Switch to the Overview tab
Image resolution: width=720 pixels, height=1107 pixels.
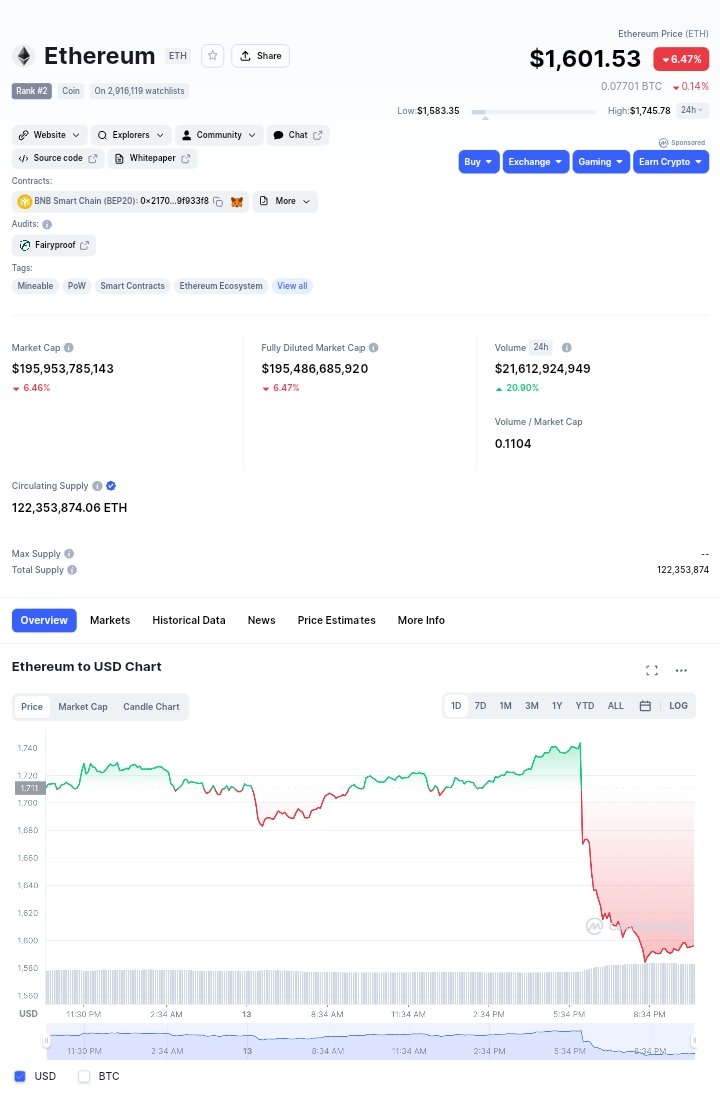click(x=44, y=621)
